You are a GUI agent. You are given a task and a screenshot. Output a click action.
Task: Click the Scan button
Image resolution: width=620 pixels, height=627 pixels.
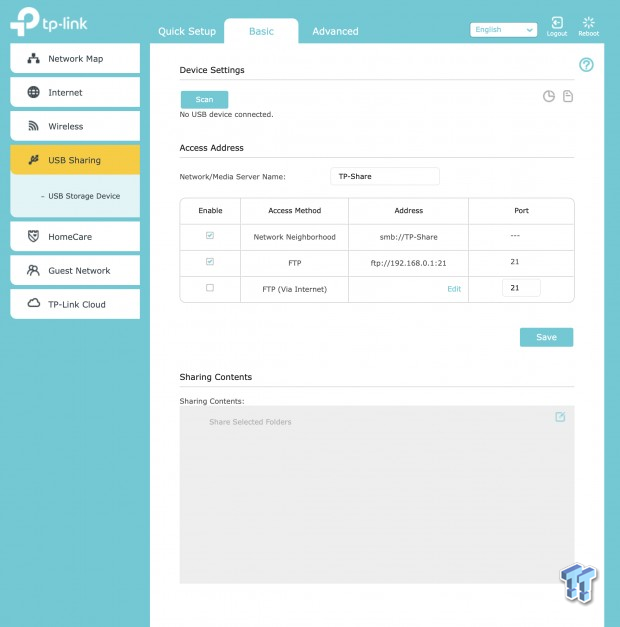pyautogui.click(x=204, y=100)
